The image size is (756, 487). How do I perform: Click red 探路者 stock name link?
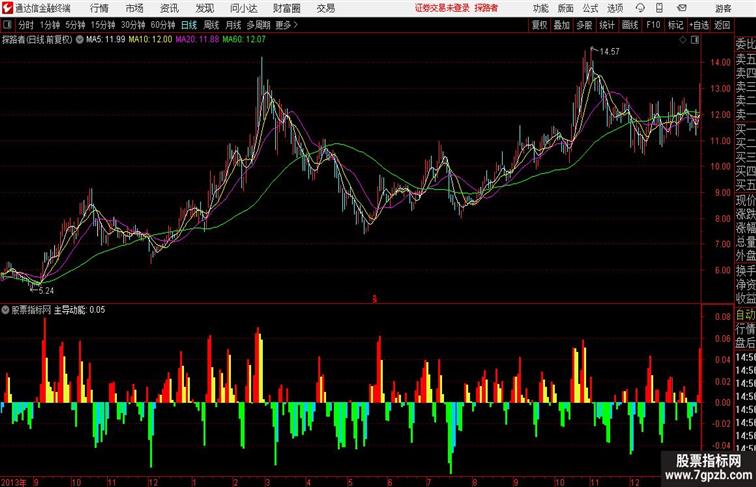pyautogui.click(x=486, y=8)
